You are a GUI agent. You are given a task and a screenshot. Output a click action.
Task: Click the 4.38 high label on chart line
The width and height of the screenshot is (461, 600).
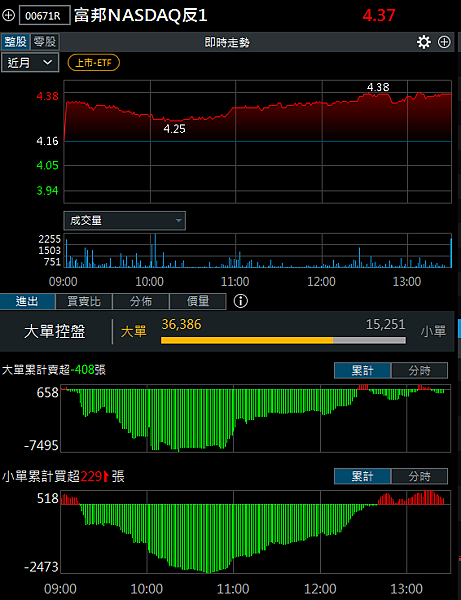coord(378,87)
